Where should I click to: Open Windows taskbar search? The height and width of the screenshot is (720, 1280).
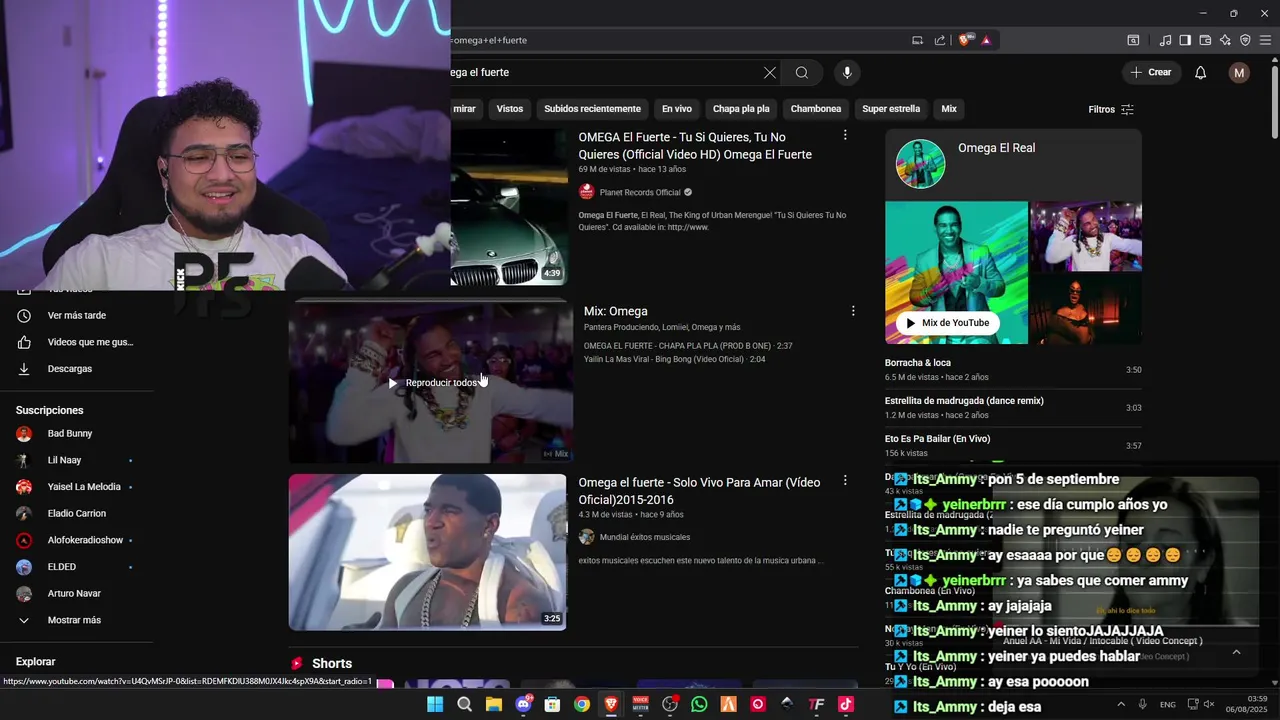tap(464, 704)
